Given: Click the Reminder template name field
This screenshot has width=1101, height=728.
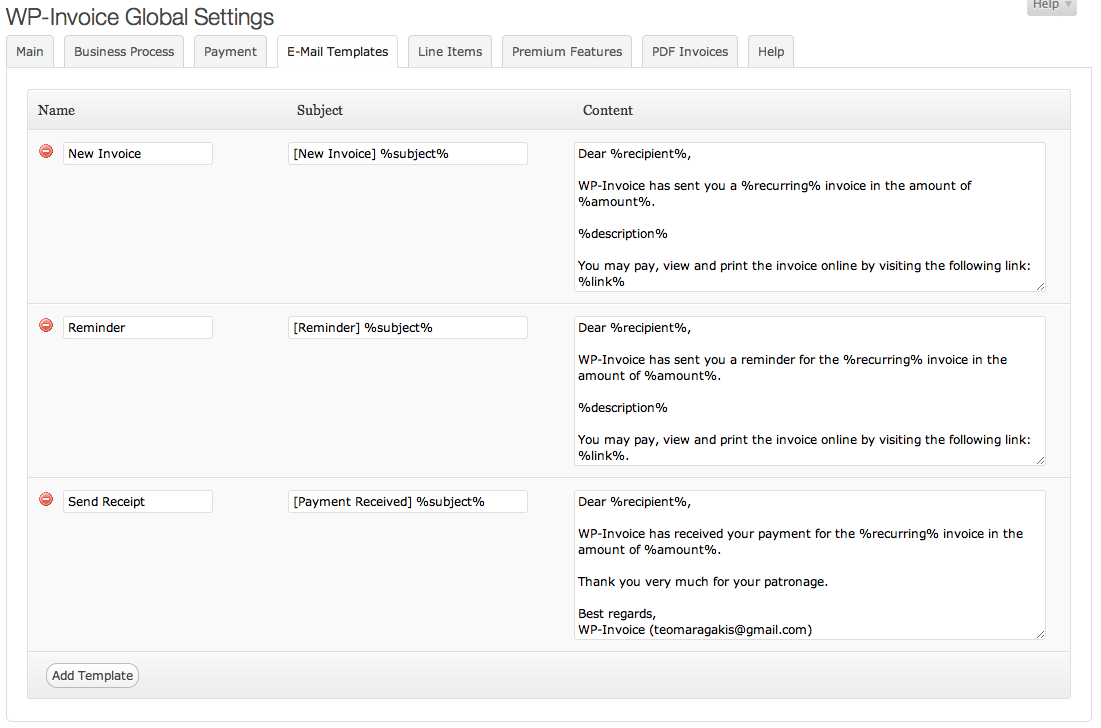Looking at the screenshot, I should pos(138,328).
